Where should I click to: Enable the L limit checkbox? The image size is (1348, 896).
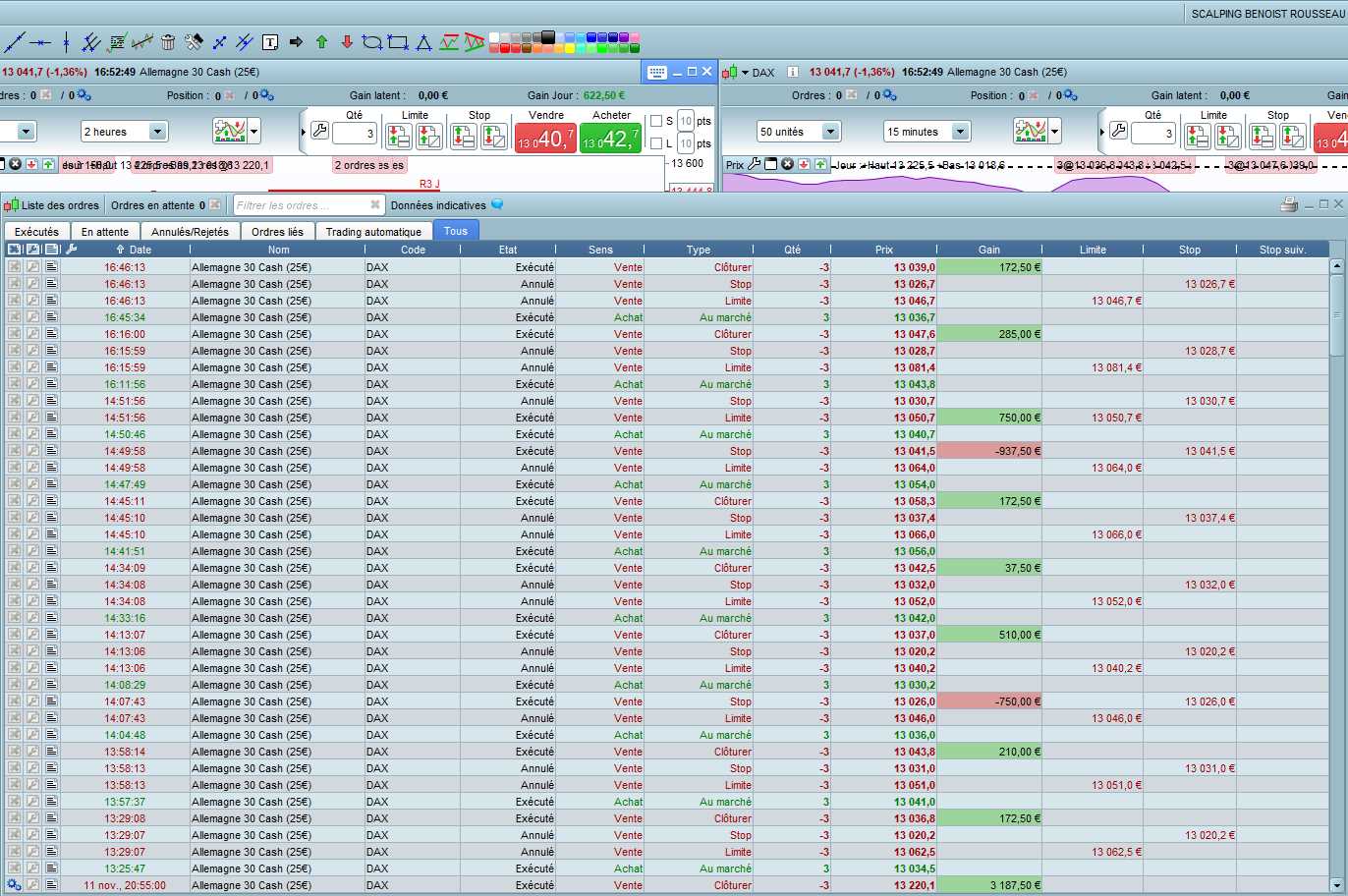click(656, 143)
